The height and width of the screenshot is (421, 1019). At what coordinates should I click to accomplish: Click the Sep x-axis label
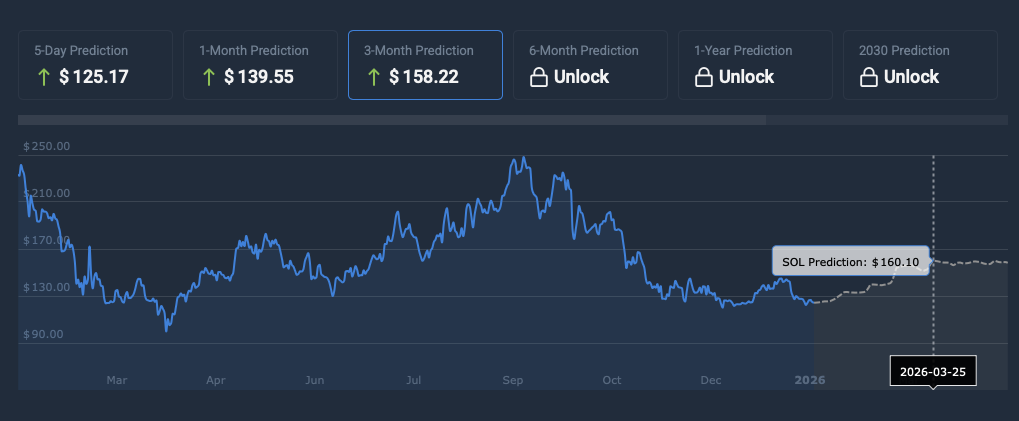click(x=513, y=380)
